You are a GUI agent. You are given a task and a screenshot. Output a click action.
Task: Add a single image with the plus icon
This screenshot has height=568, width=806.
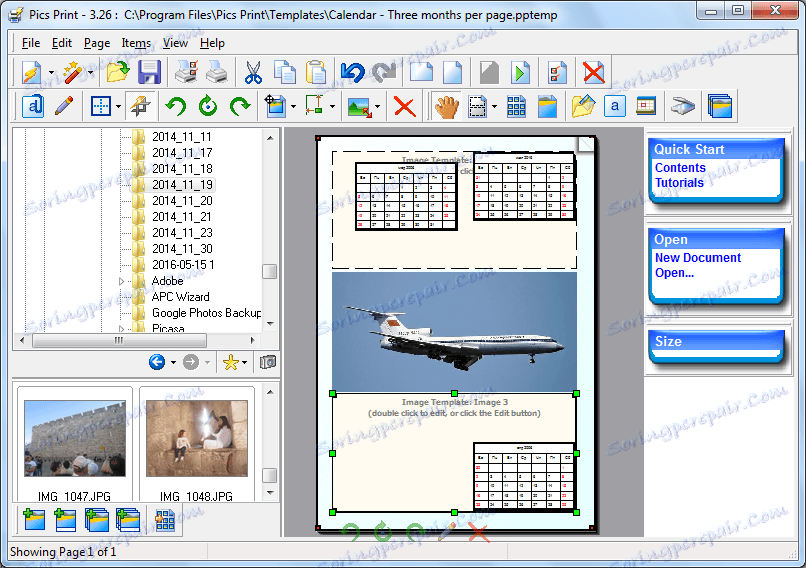[34, 520]
